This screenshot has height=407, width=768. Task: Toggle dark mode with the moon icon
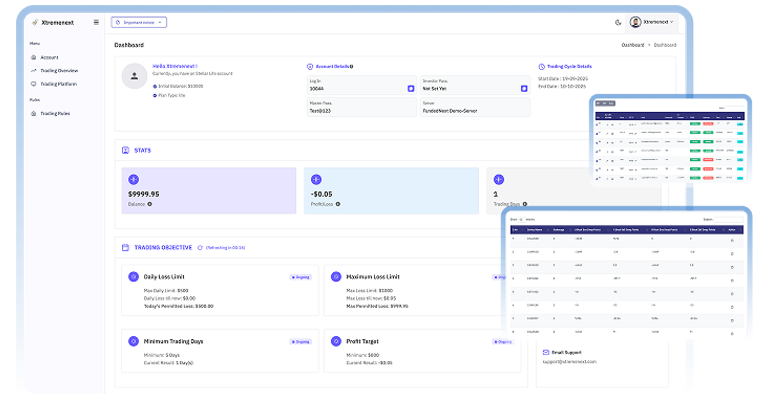tap(618, 23)
